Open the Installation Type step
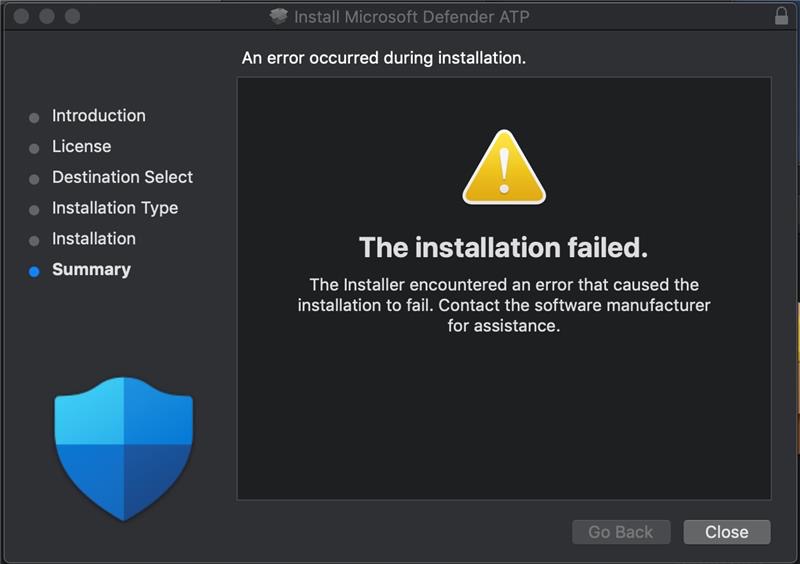The image size is (800, 564). [115, 208]
